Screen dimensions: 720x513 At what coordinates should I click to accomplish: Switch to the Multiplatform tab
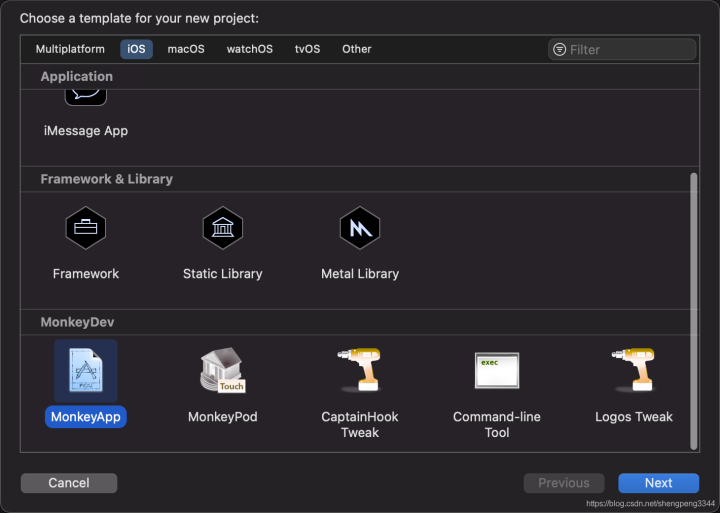pyautogui.click(x=70, y=49)
